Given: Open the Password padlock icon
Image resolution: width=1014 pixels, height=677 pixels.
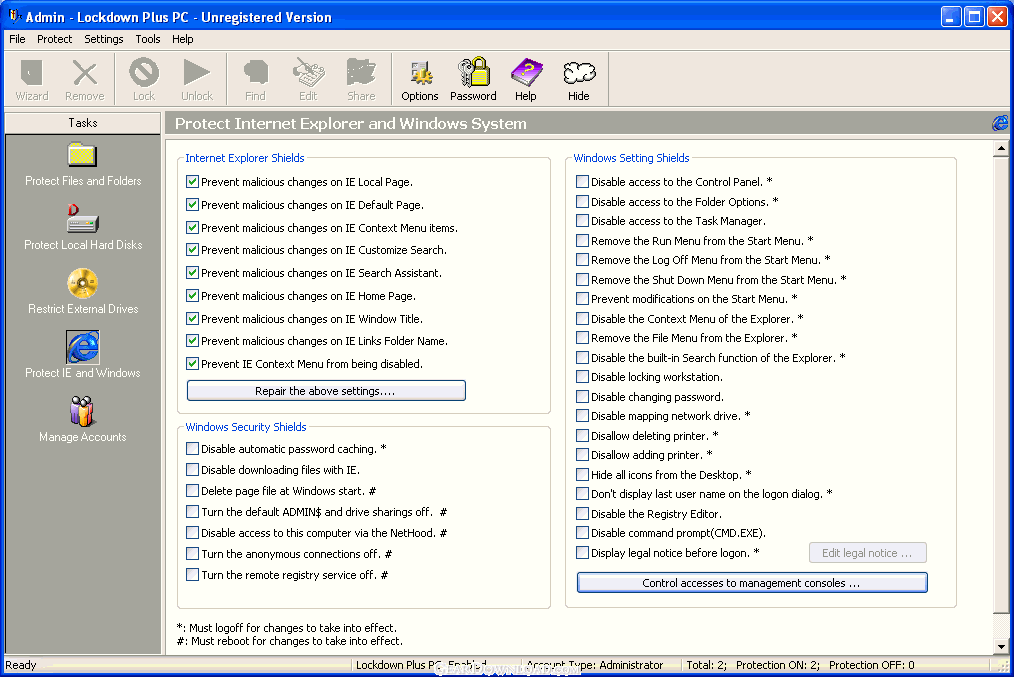Looking at the screenshot, I should tap(473, 80).
